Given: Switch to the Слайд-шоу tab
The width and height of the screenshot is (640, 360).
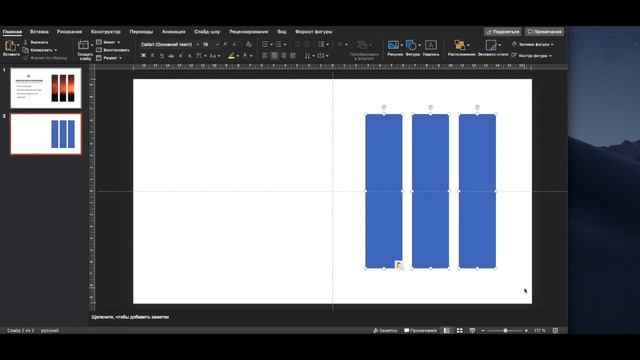Looking at the screenshot, I should [x=207, y=31].
